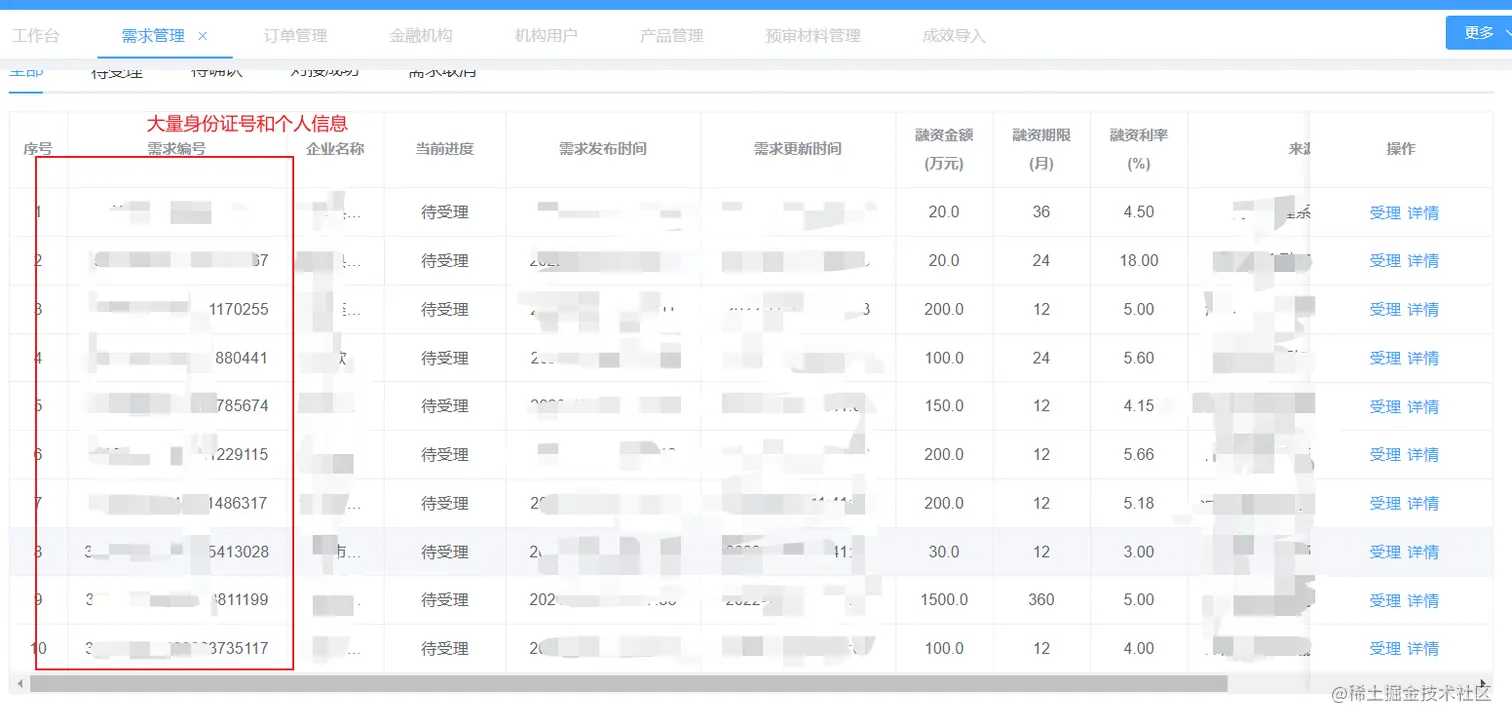Select the 3.00 interest rate cell
This screenshot has height=724, width=1512.
pos(1139,552)
